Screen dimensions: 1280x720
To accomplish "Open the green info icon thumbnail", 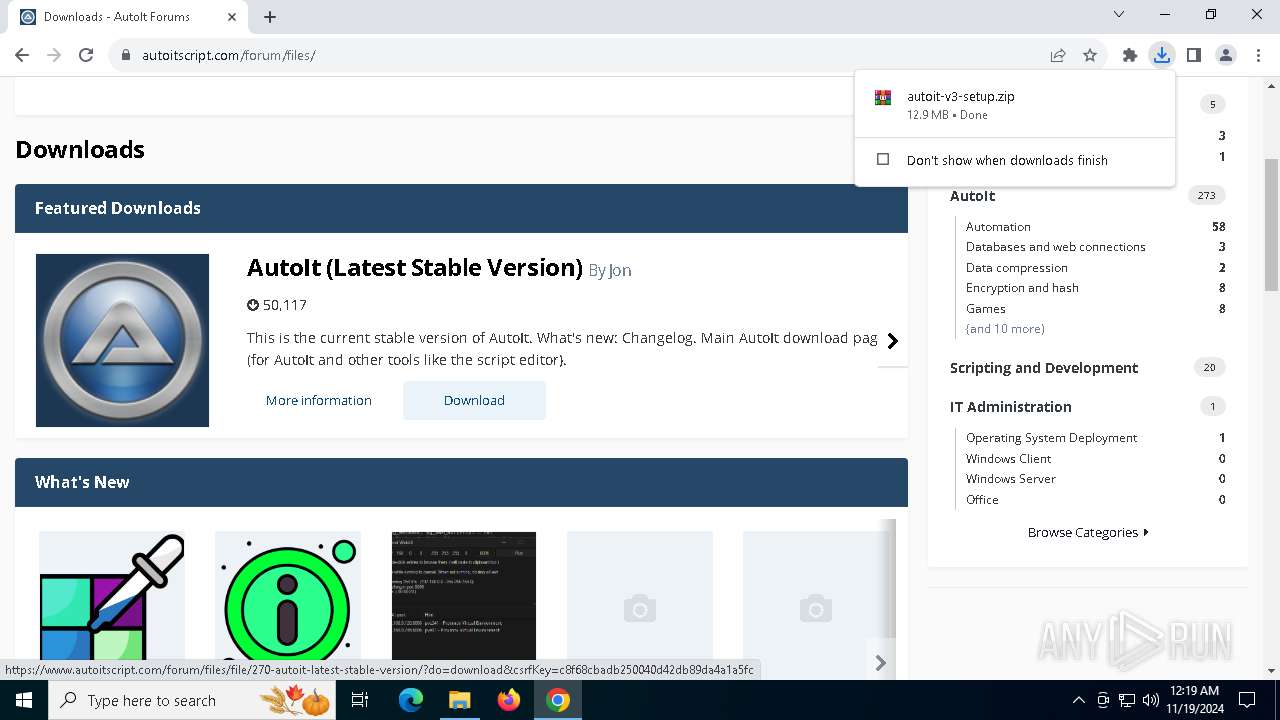I will pos(288,596).
